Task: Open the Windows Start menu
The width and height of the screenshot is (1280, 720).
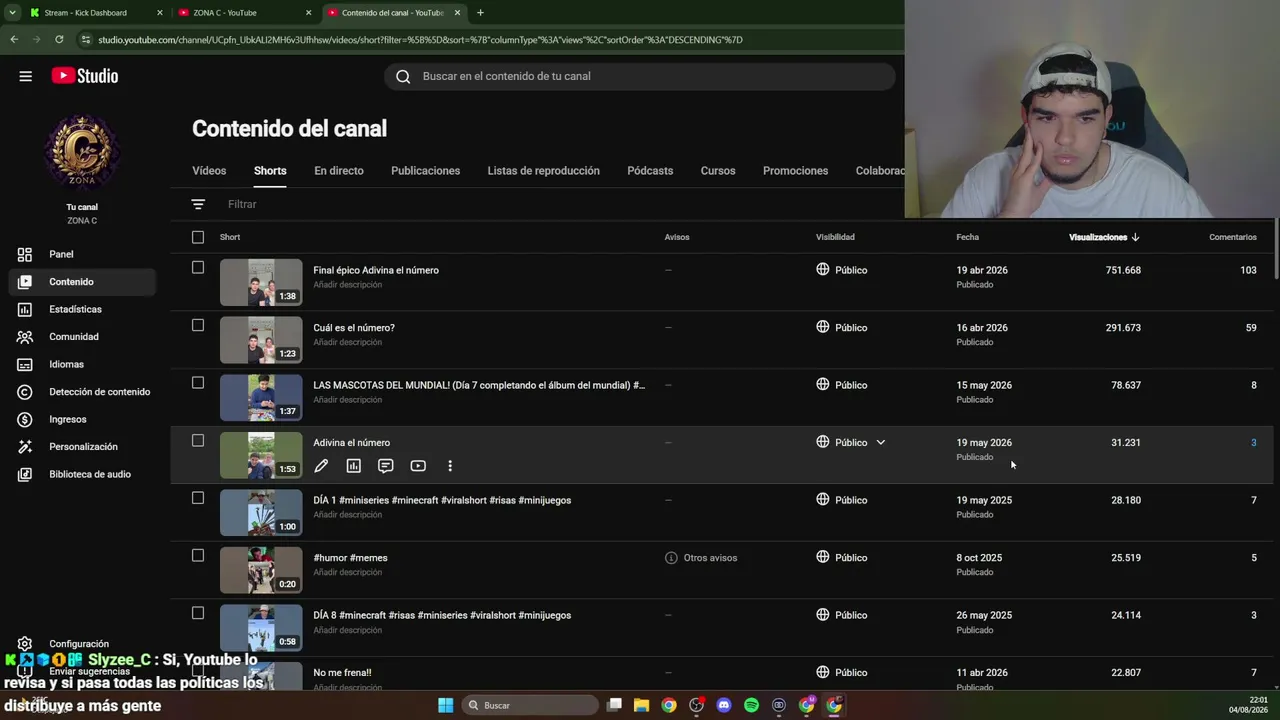Action: click(446, 705)
